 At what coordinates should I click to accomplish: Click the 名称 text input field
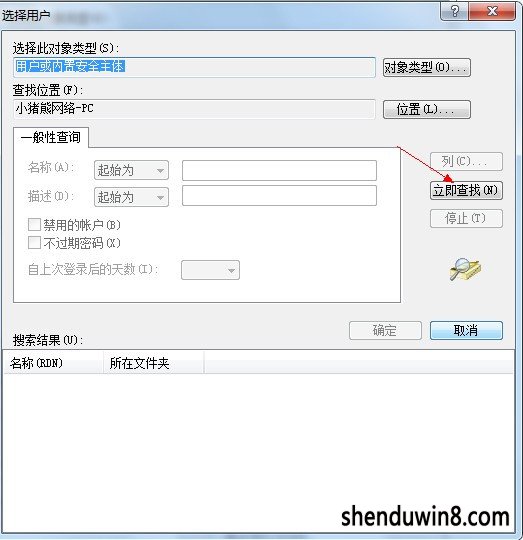[279, 170]
